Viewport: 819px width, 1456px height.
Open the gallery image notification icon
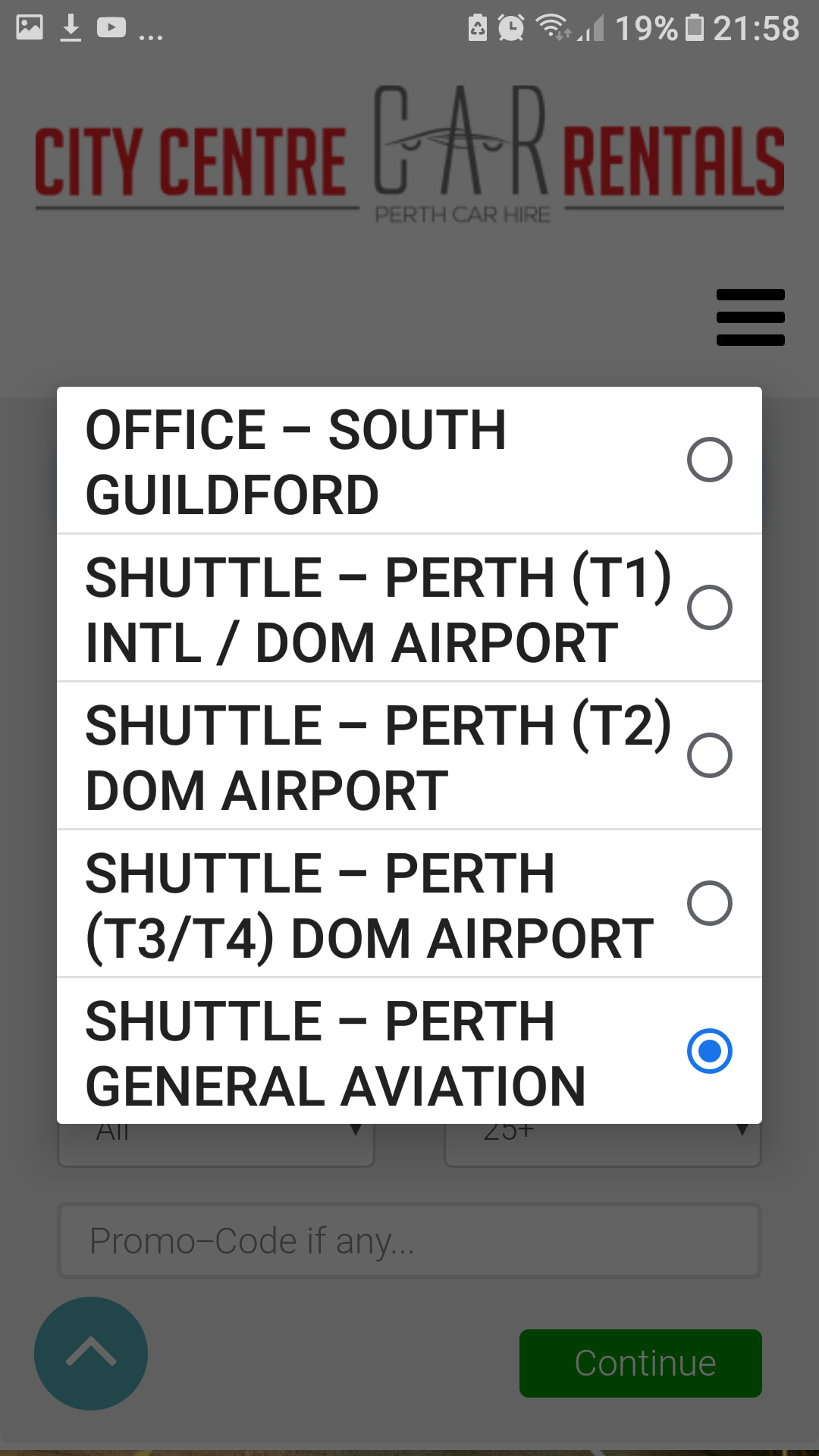tap(30, 27)
